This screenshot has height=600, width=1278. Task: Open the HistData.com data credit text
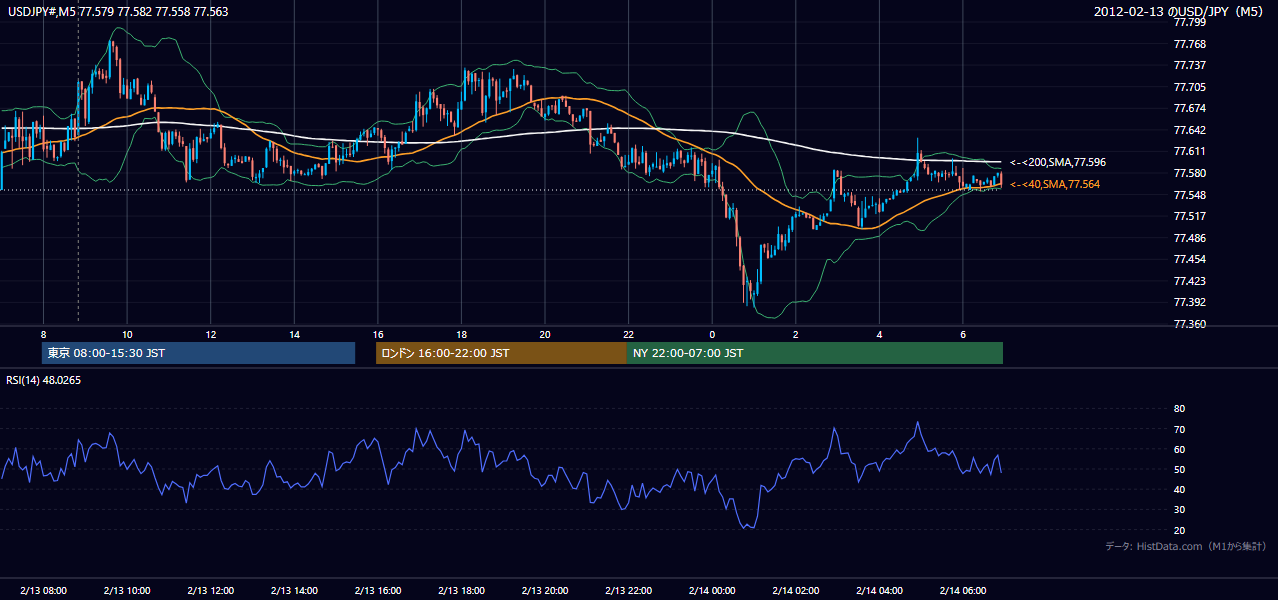[1186, 546]
